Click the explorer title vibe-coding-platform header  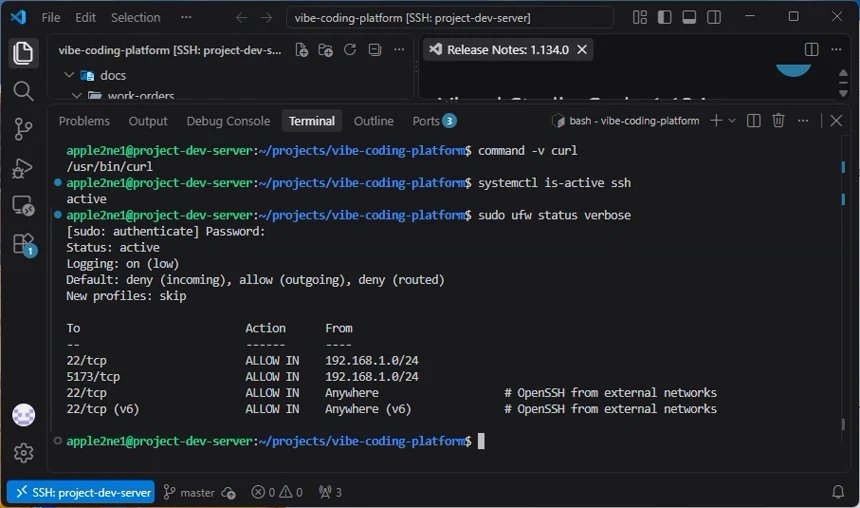(x=169, y=50)
